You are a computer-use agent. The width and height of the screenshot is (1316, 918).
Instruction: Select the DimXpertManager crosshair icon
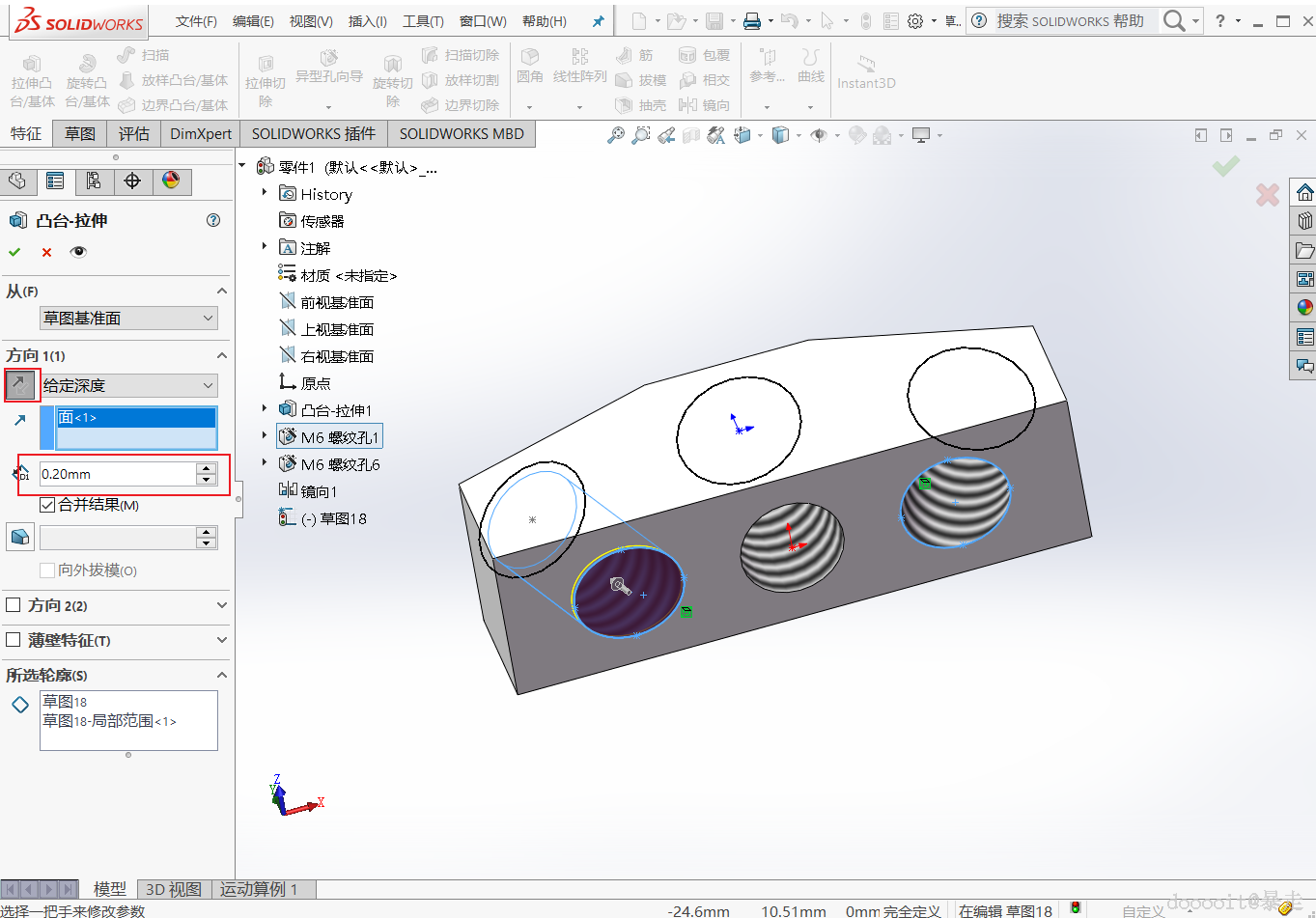(132, 181)
